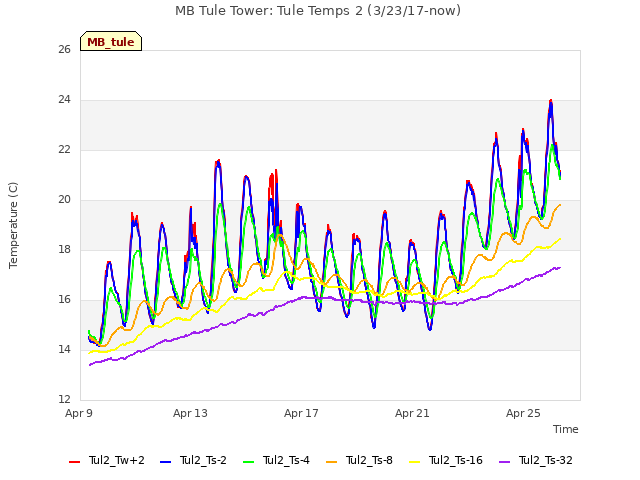Click the Temperature (C) axis label

[x=13, y=225]
